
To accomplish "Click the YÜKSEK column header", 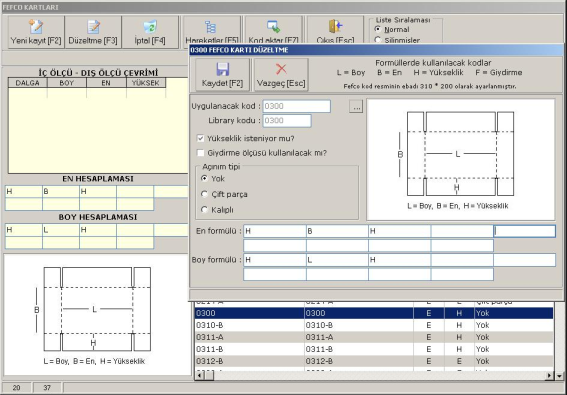I will point(146,83).
